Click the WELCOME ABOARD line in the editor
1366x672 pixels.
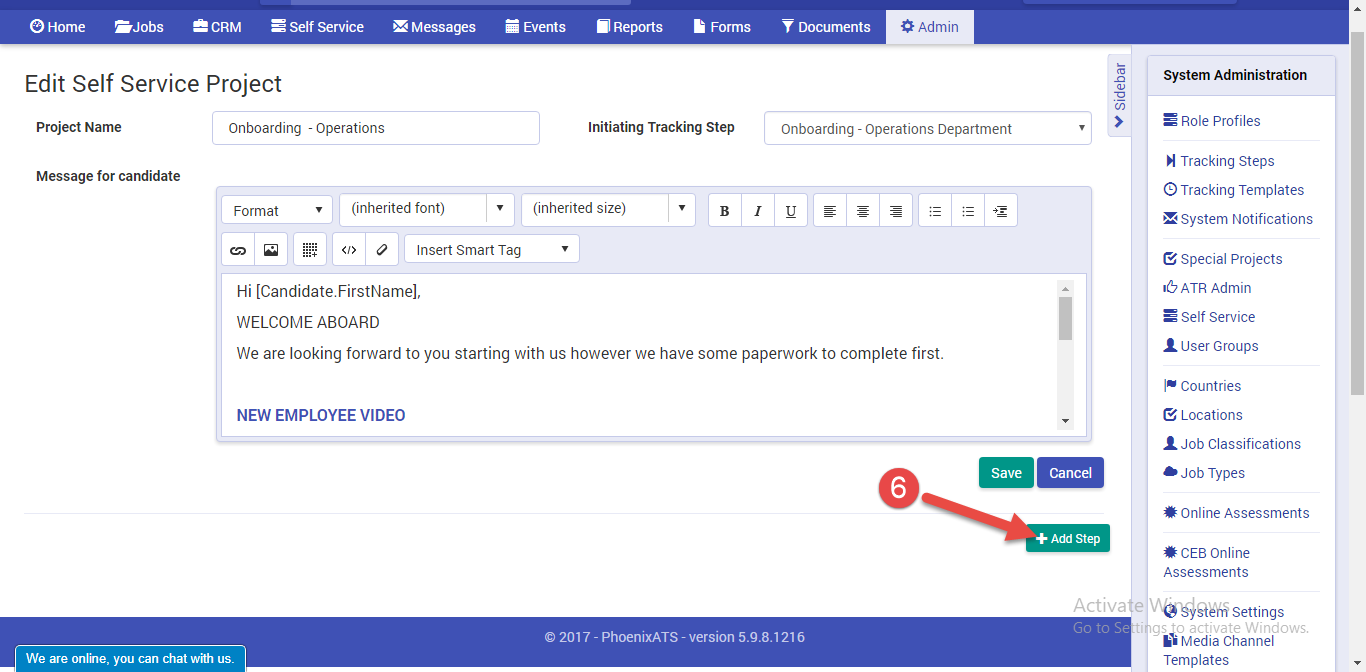coord(308,323)
